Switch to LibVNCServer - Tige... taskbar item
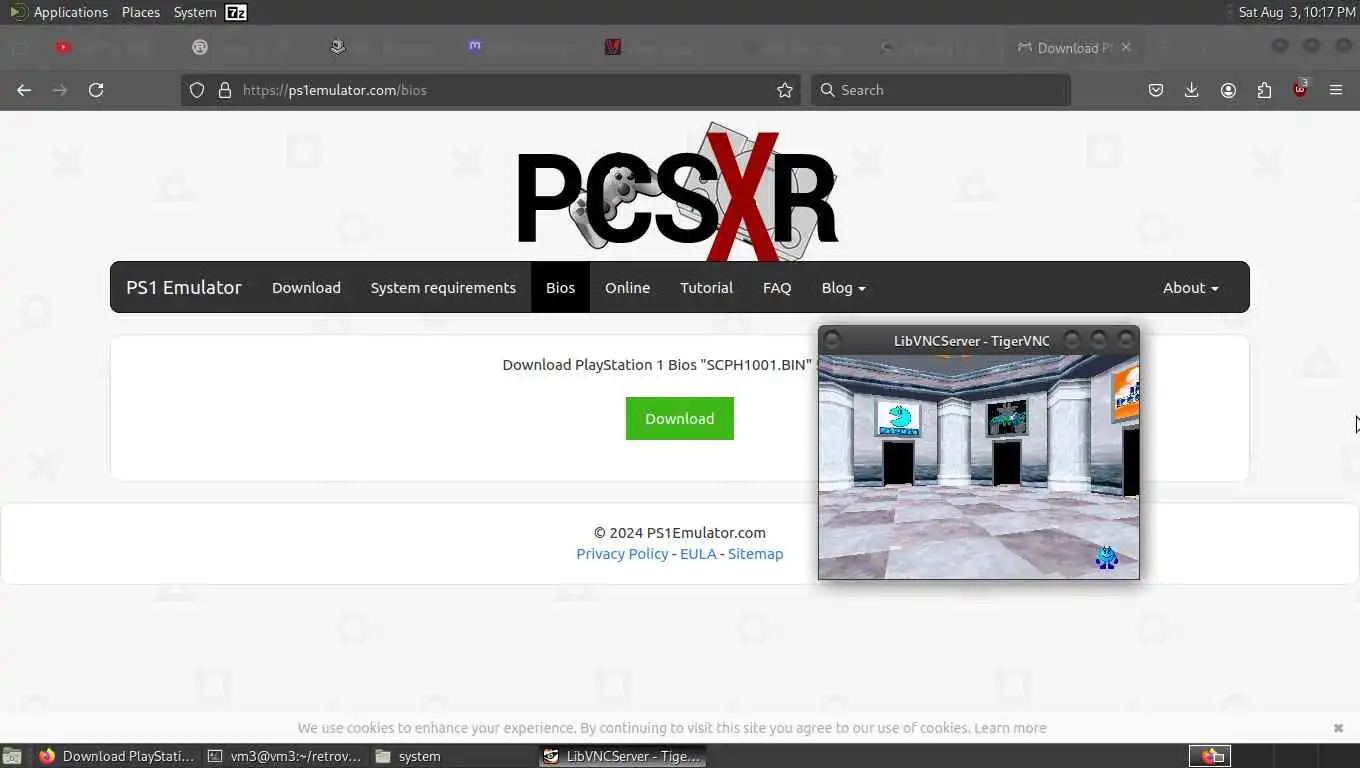This screenshot has width=1360, height=768. click(622, 756)
